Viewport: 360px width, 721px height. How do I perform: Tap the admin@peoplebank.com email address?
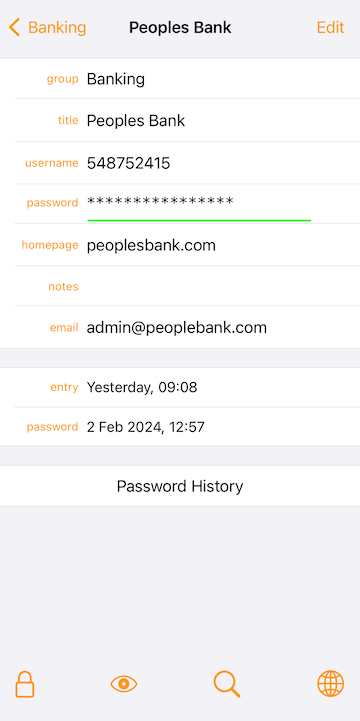coord(177,328)
